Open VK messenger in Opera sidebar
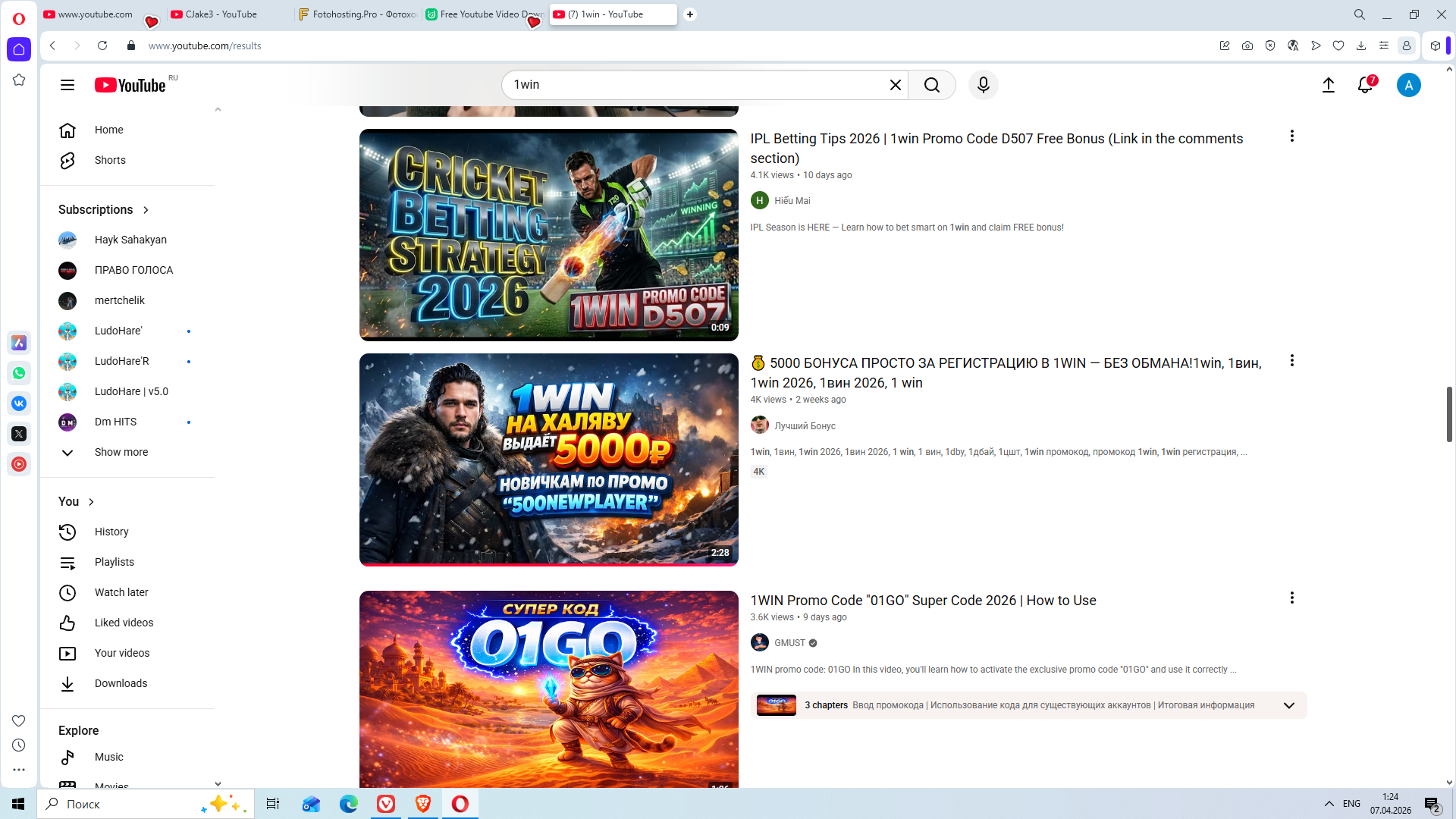Screen dimensions: 1456x819 [x=19, y=403]
